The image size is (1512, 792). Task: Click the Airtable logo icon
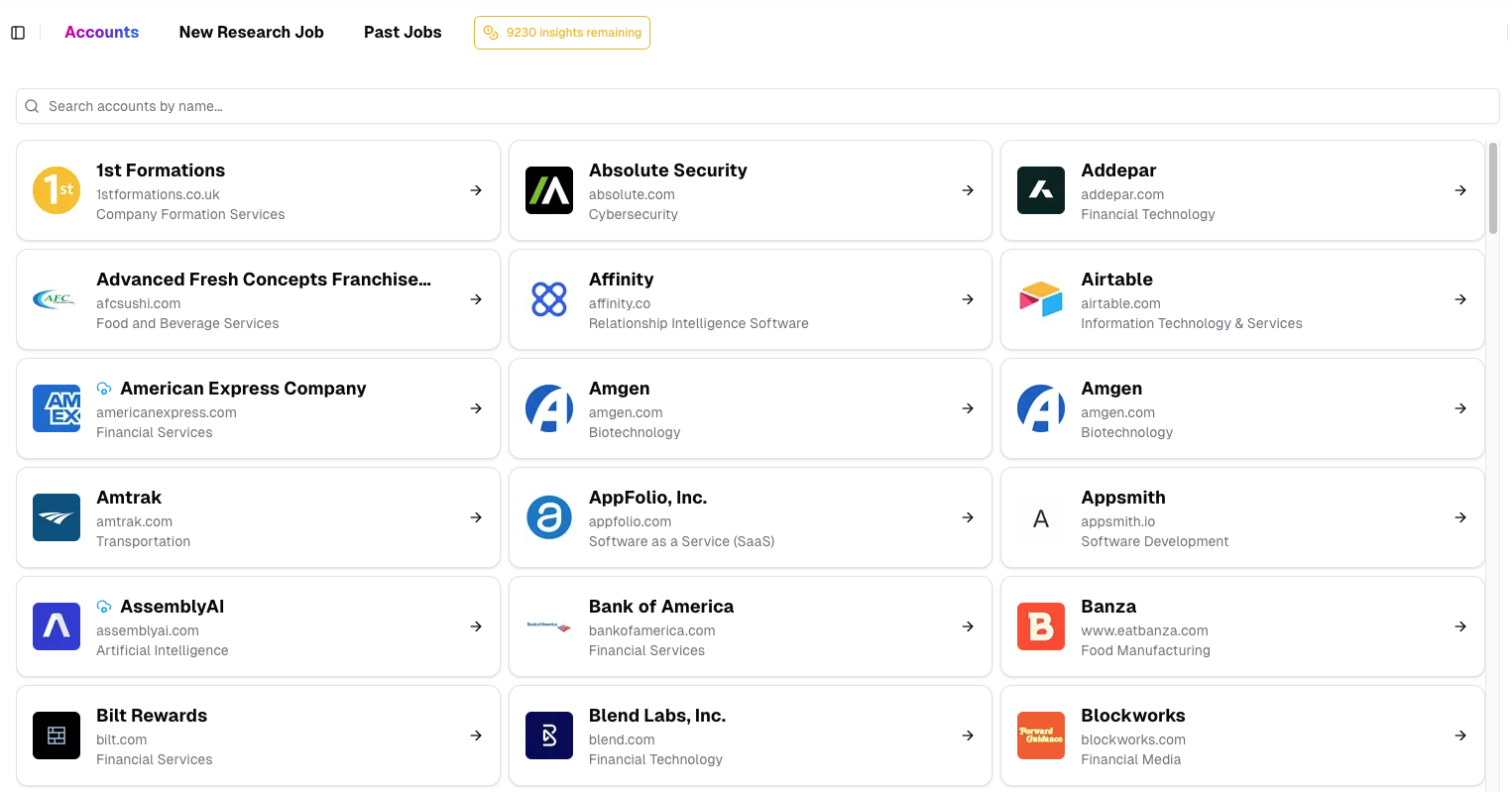(1041, 299)
